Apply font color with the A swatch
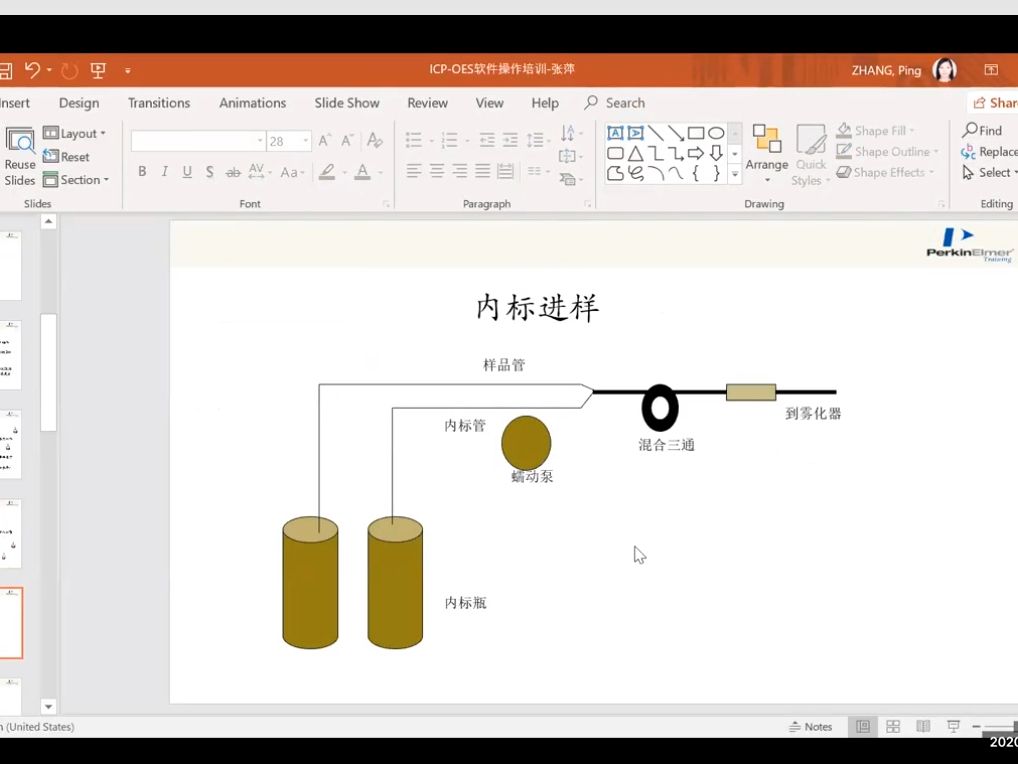The width and height of the screenshot is (1018, 764). tap(363, 172)
